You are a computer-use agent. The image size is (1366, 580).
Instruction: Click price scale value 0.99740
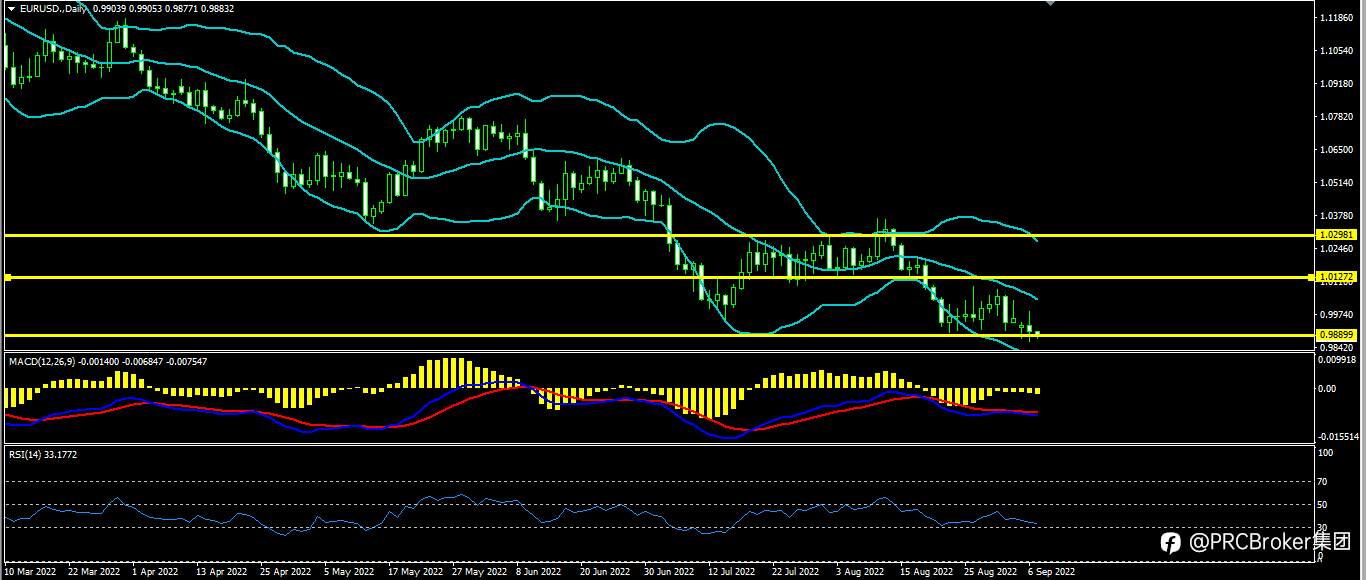point(1336,314)
